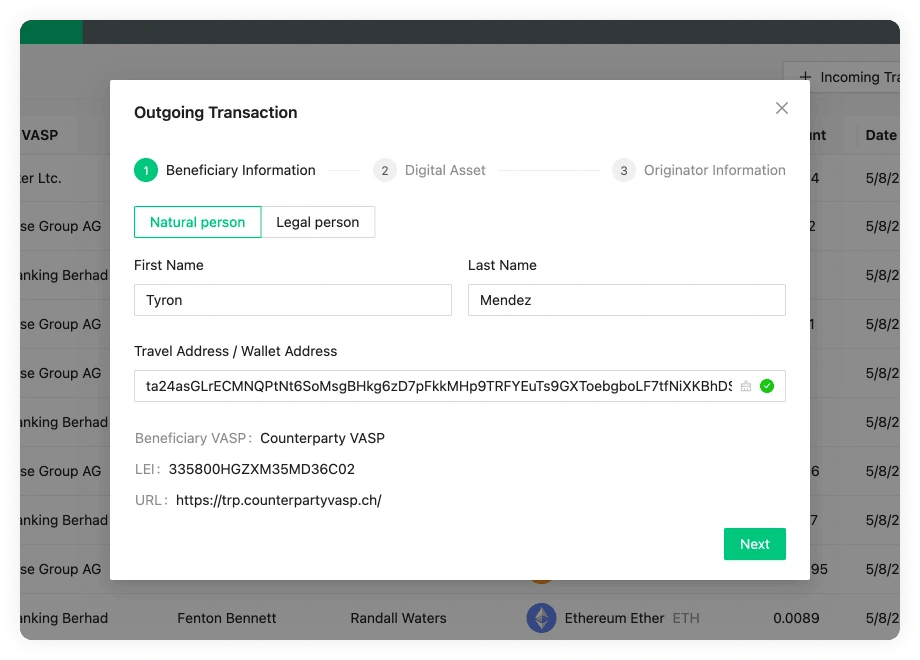Click the step 1 circle indicator
This screenshot has height=660, width=920.
[146, 170]
